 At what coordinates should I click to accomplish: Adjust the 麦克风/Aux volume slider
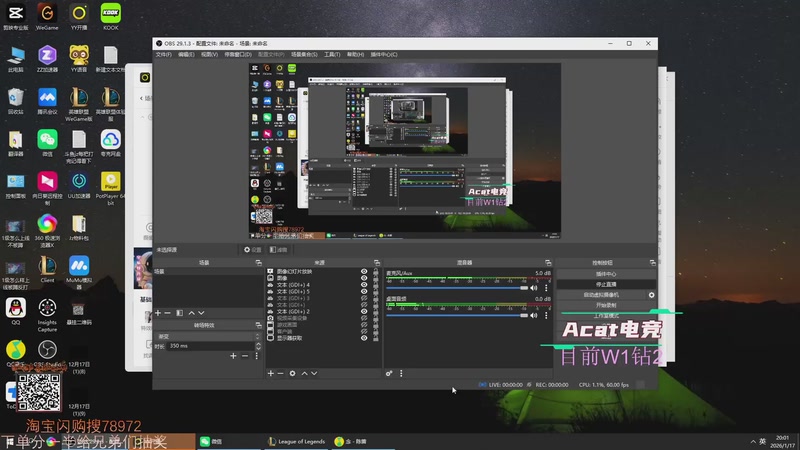coord(457,288)
